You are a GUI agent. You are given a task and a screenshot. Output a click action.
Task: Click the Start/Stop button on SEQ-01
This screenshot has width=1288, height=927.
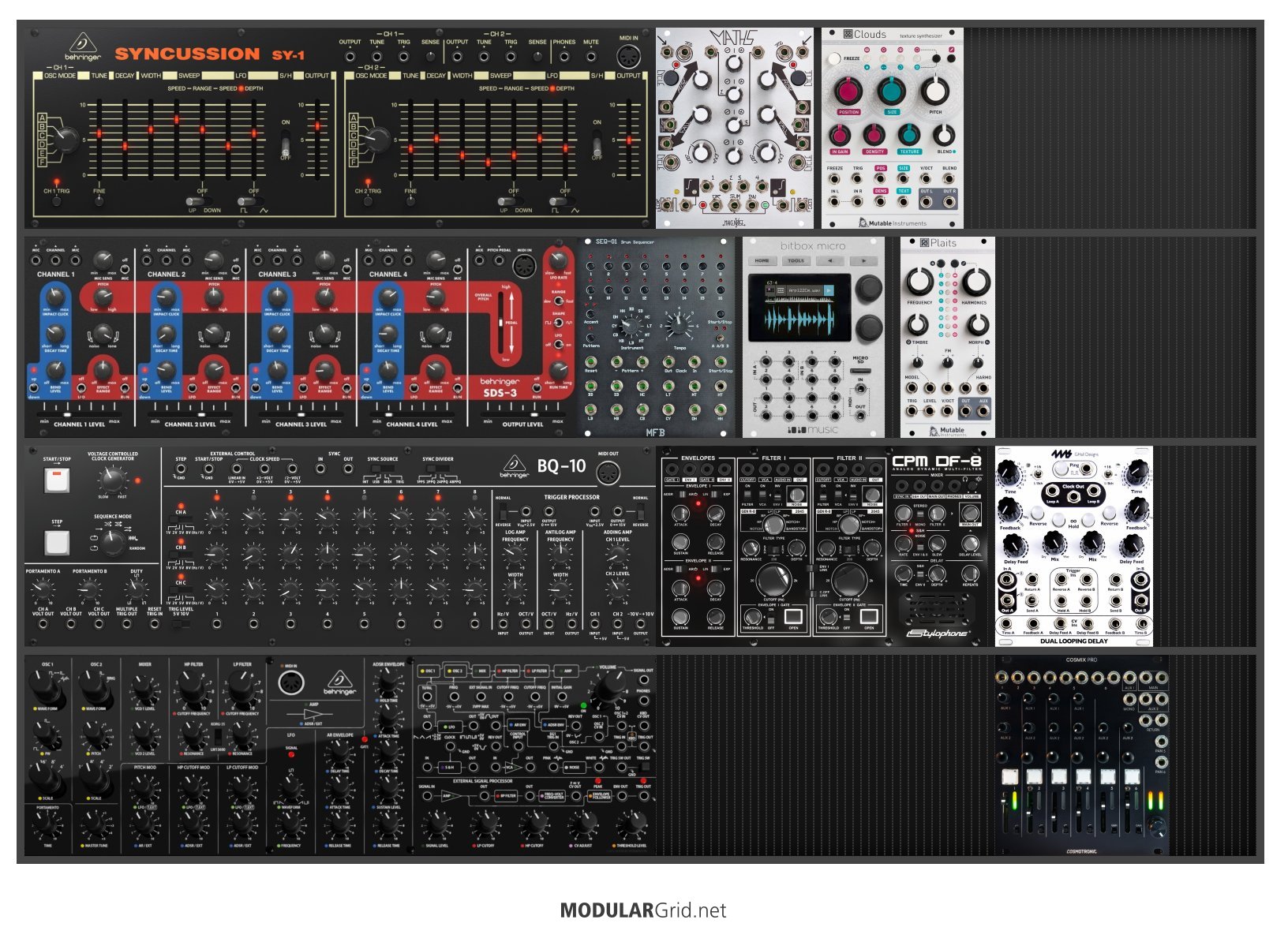coord(719,312)
